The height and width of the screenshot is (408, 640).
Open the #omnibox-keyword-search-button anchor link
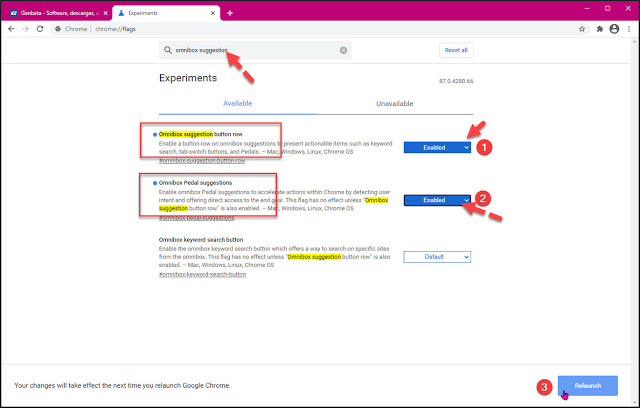click(203, 273)
